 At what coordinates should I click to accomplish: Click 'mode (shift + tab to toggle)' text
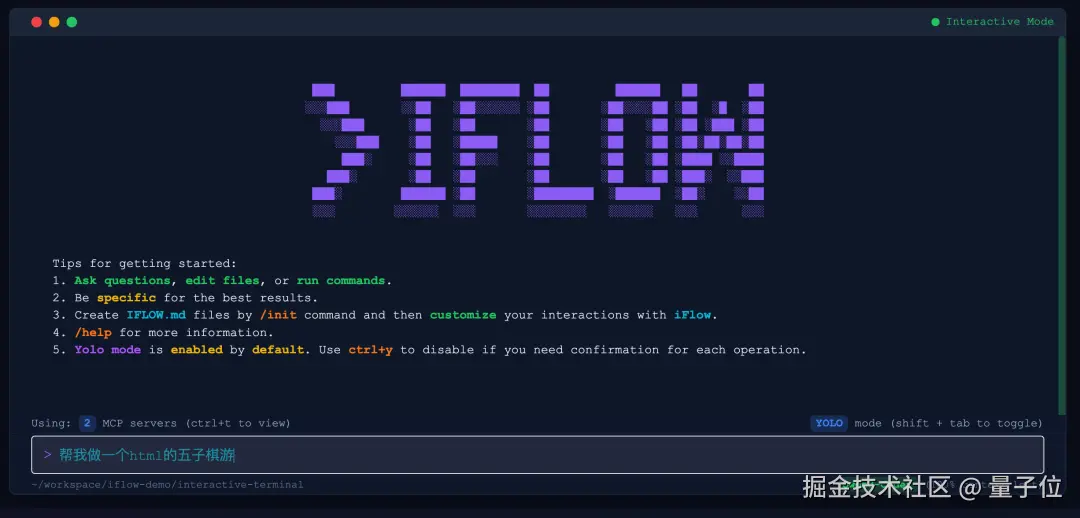(948, 423)
